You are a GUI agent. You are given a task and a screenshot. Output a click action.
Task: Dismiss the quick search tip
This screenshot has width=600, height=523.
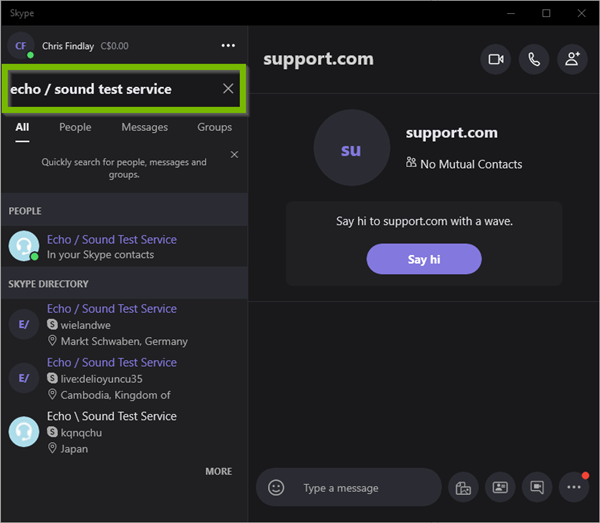(x=234, y=155)
